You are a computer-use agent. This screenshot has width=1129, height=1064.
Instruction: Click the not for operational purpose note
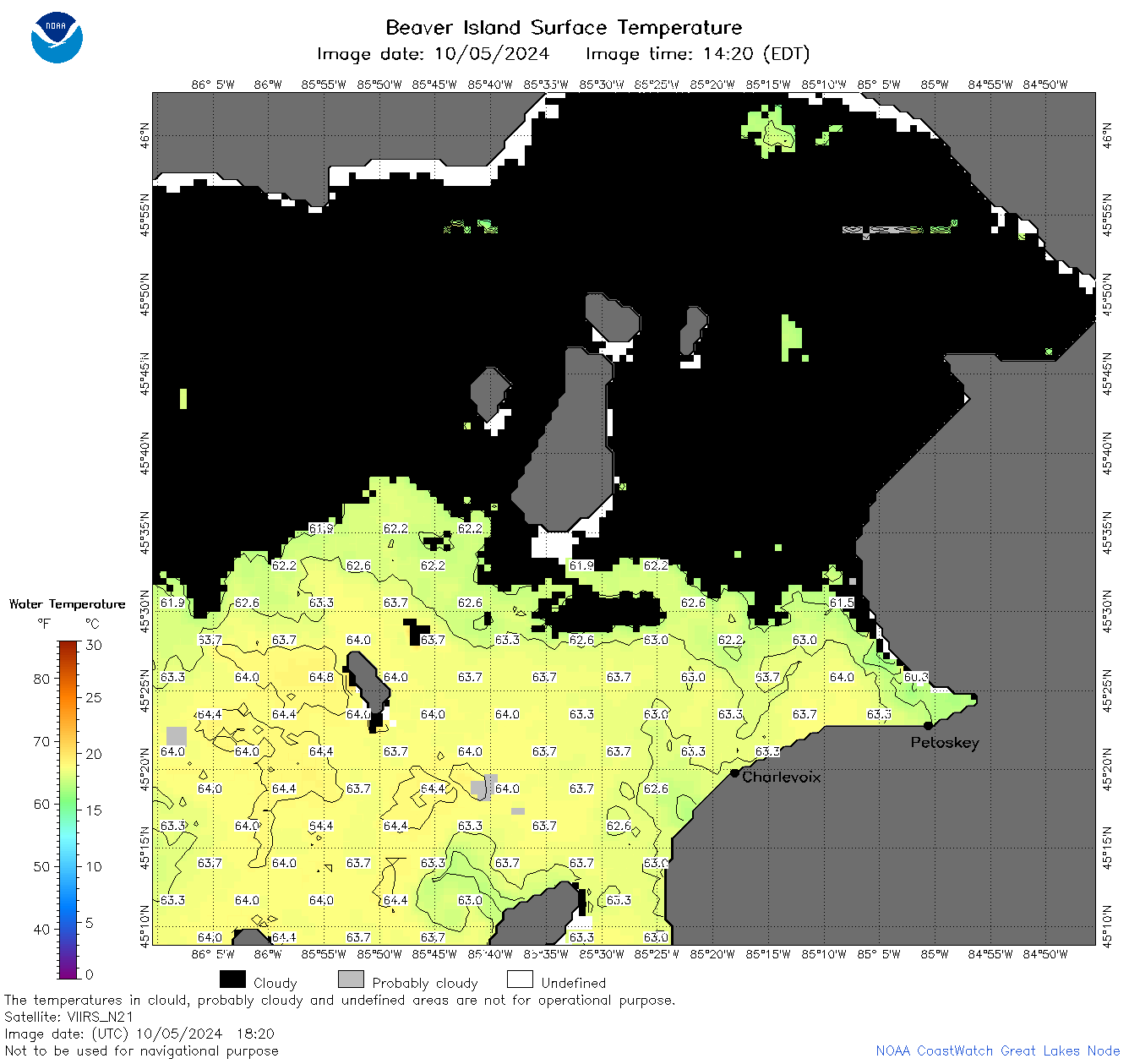(340, 1000)
